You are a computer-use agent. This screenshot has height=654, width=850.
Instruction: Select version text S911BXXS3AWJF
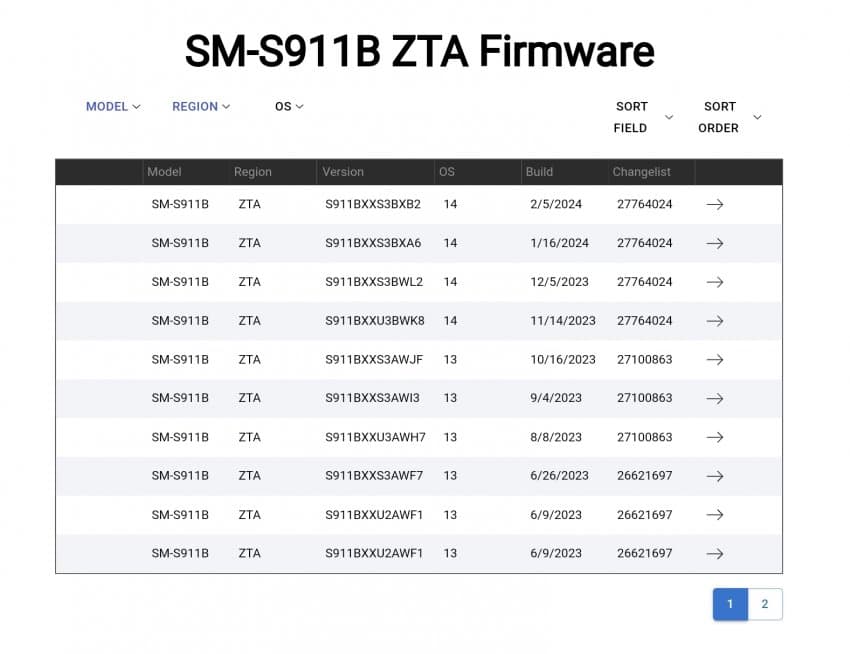pyautogui.click(x=374, y=360)
